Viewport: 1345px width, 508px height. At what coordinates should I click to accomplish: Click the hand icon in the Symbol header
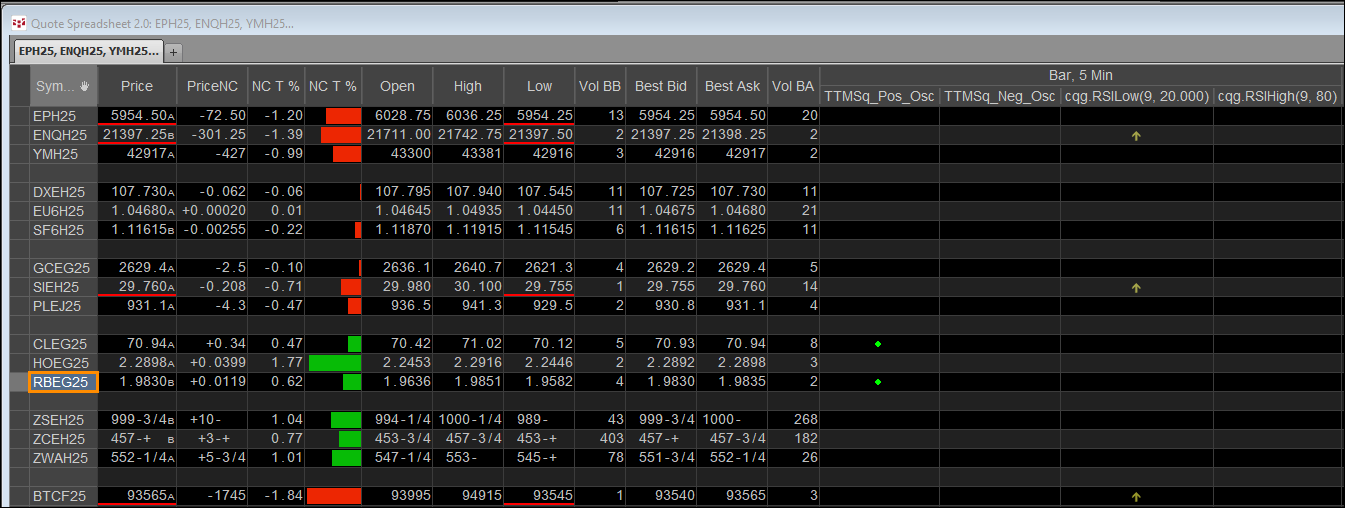(x=85, y=86)
